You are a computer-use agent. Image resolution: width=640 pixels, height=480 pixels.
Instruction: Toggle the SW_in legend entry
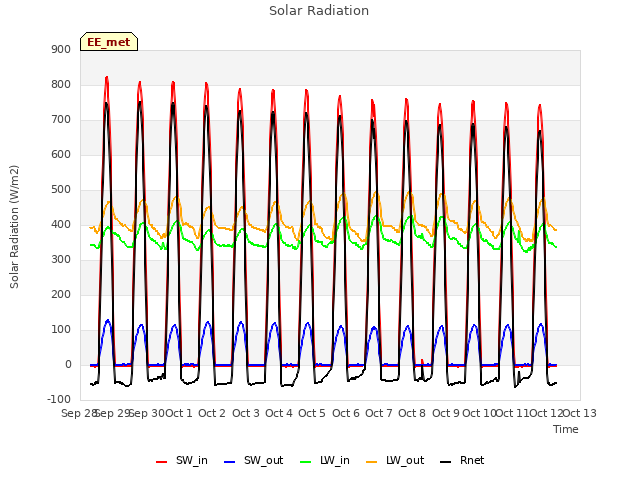[x=182, y=460]
